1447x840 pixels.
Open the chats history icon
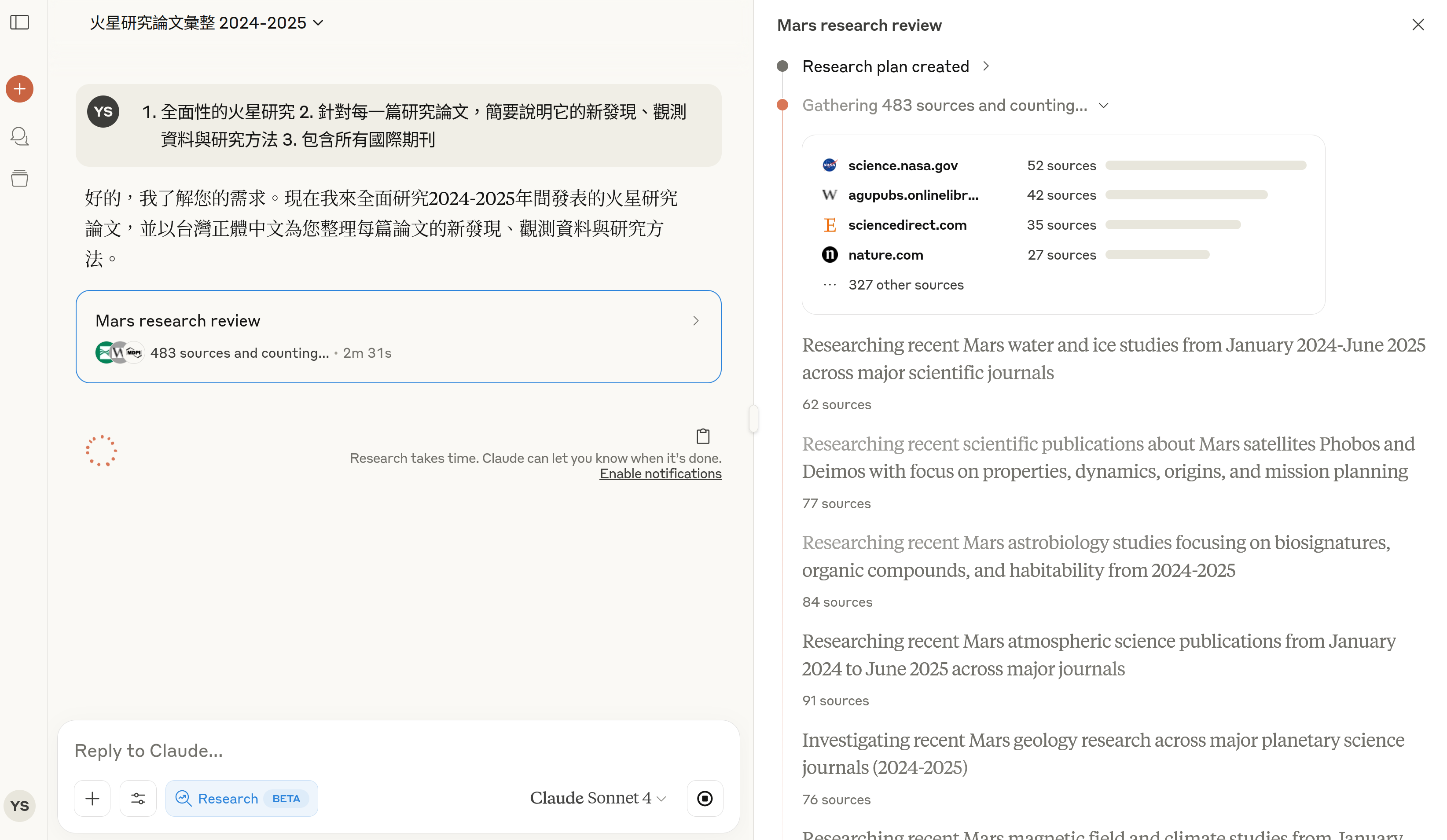(x=19, y=136)
